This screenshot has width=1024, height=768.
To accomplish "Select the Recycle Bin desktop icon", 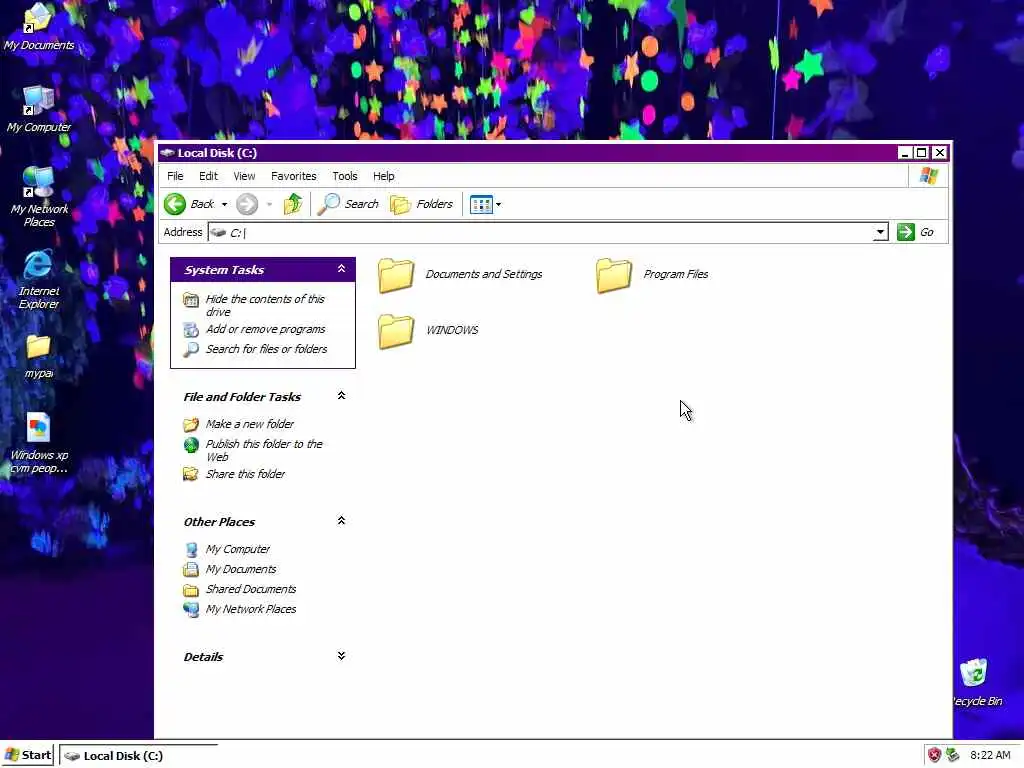I will tap(973, 673).
